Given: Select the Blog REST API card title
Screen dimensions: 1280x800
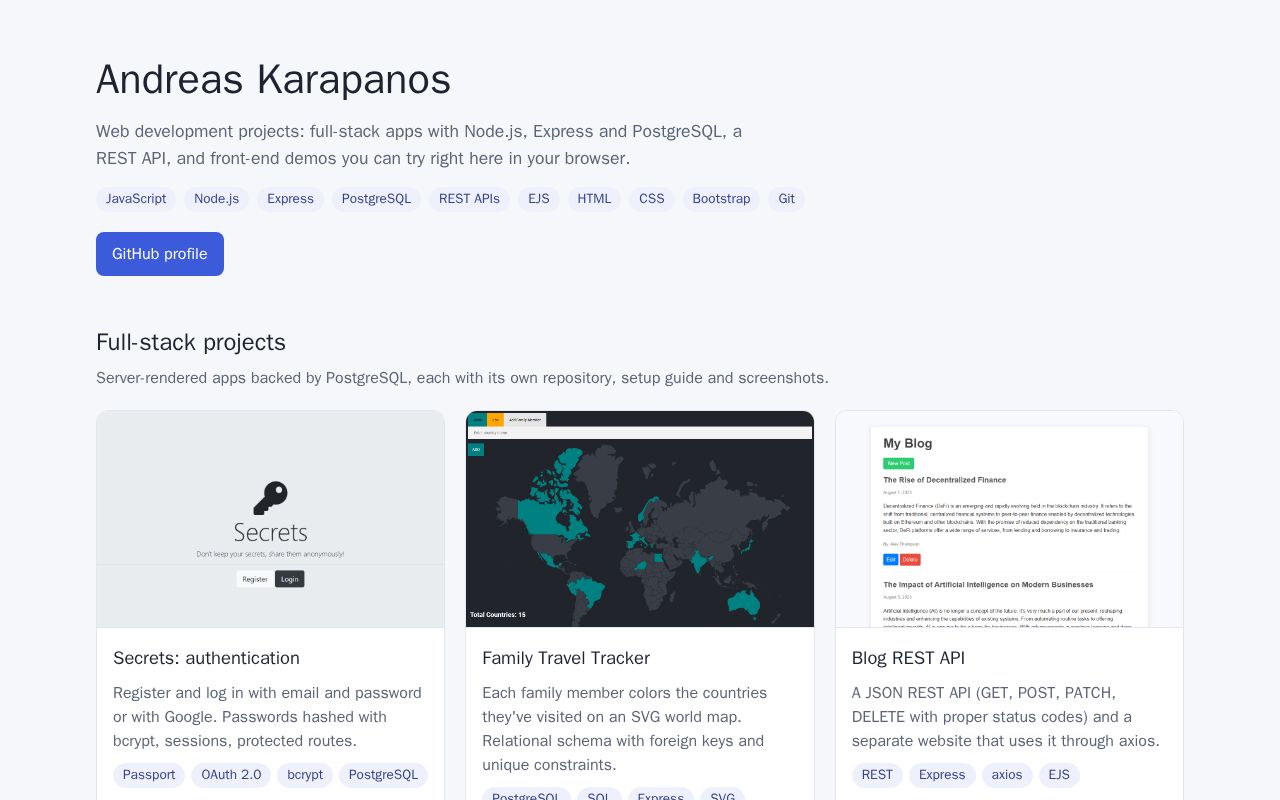Looking at the screenshot, I should 908,658.
